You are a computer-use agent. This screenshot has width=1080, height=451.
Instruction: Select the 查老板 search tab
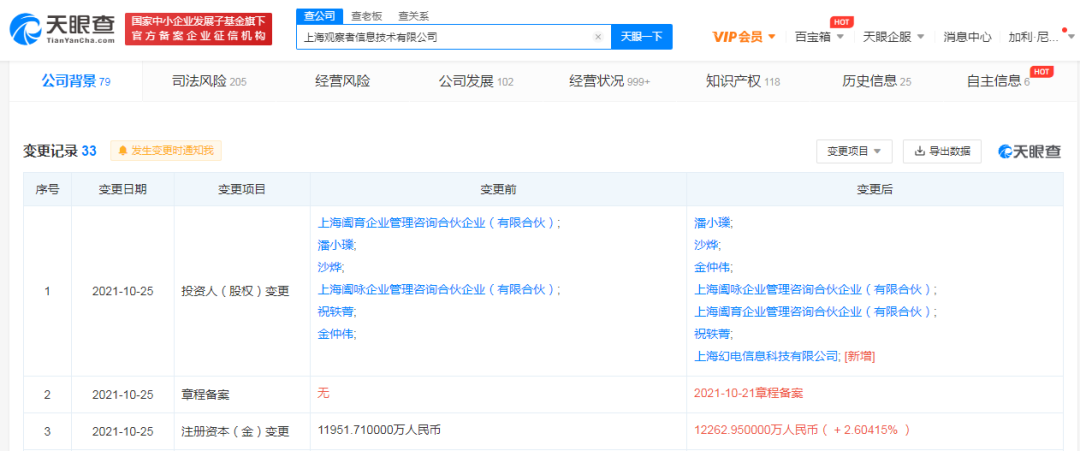tap(368, 15)
